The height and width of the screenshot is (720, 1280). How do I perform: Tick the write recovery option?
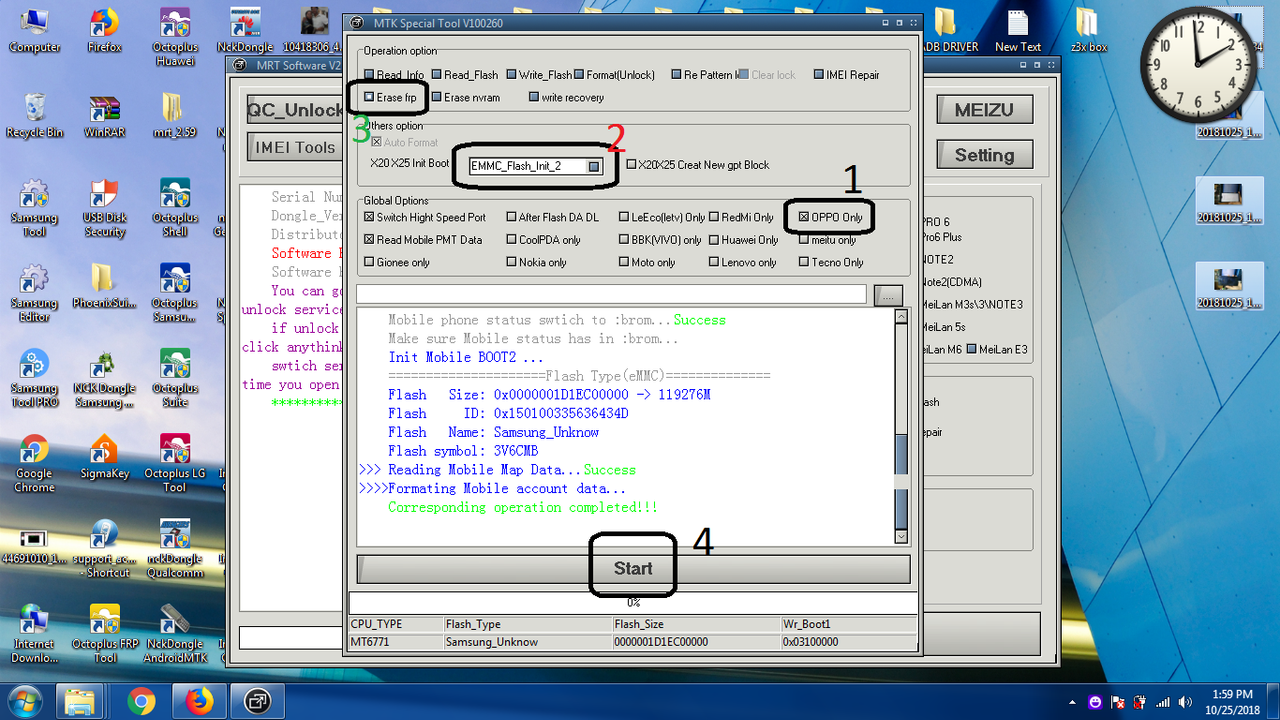[x=533, y=98]
